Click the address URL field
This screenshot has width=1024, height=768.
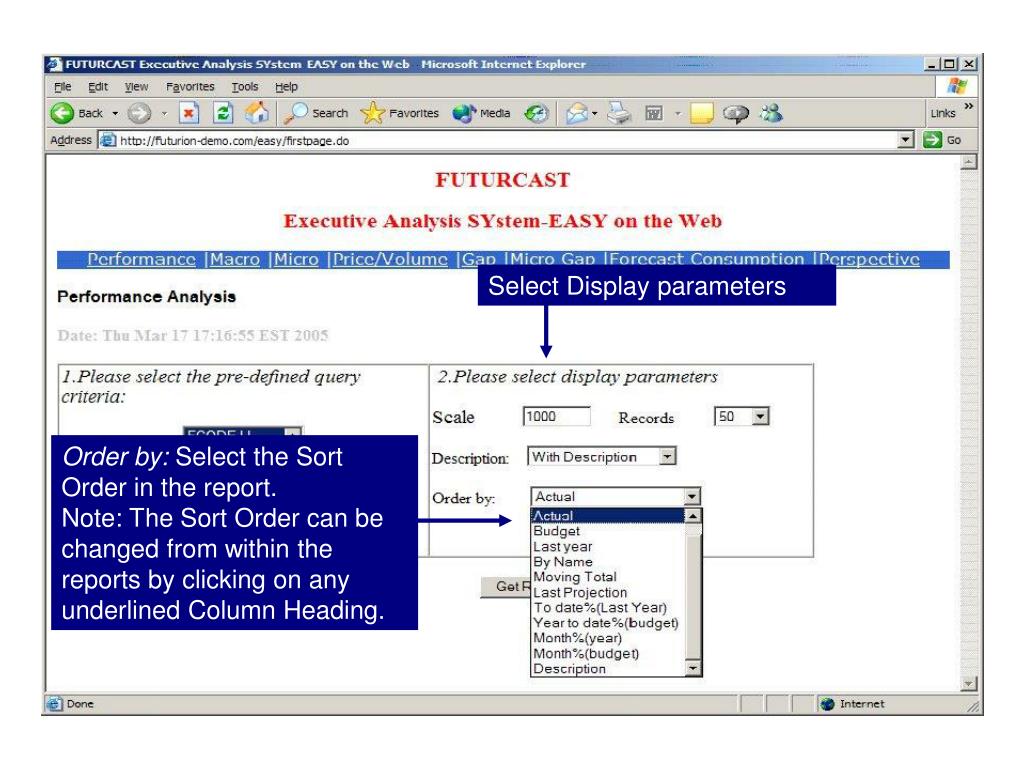point(506,140)
